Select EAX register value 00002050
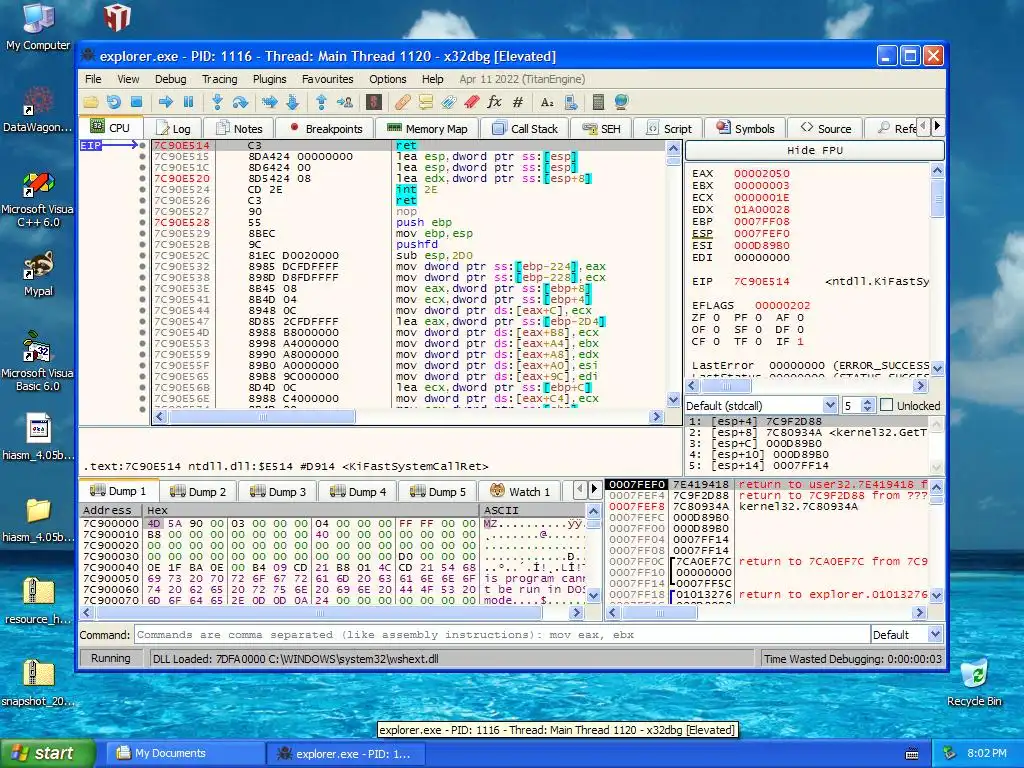Viewport: 1024px width, 768px height. point(761,173)
